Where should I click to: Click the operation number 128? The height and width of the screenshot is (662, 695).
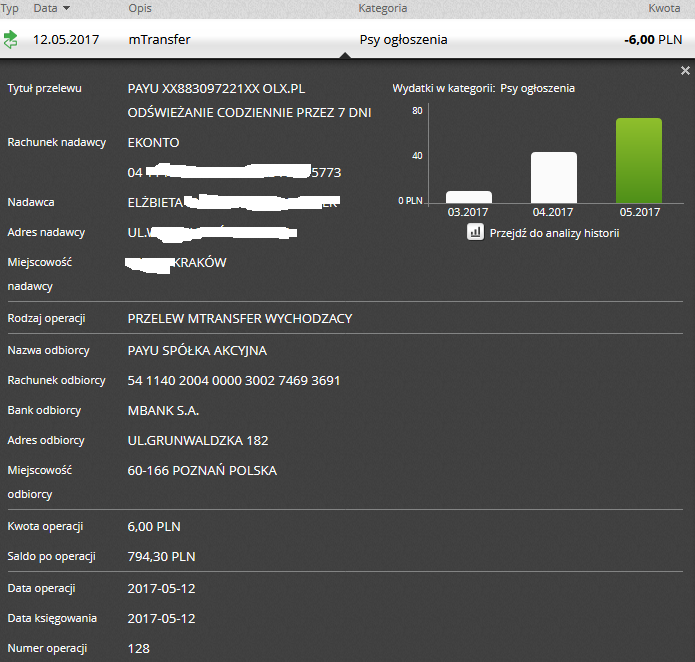pyautogui.click(x=139, y=649)
